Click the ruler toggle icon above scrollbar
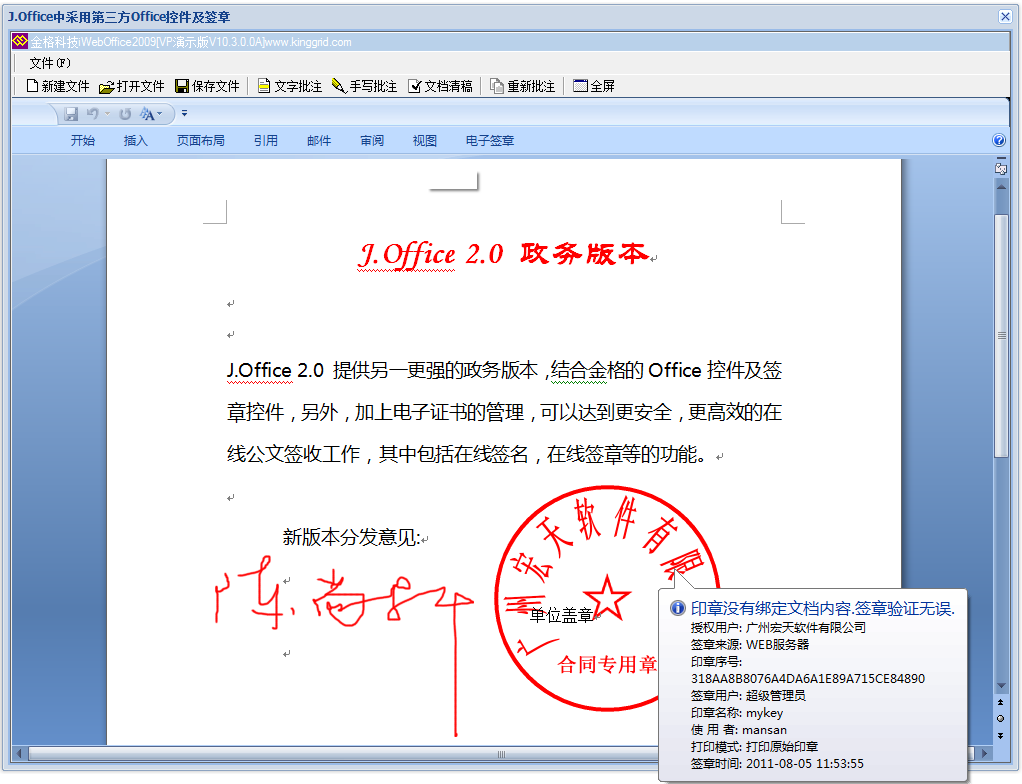Screen dimensions: 1022x784 (x=1001, y=167)
